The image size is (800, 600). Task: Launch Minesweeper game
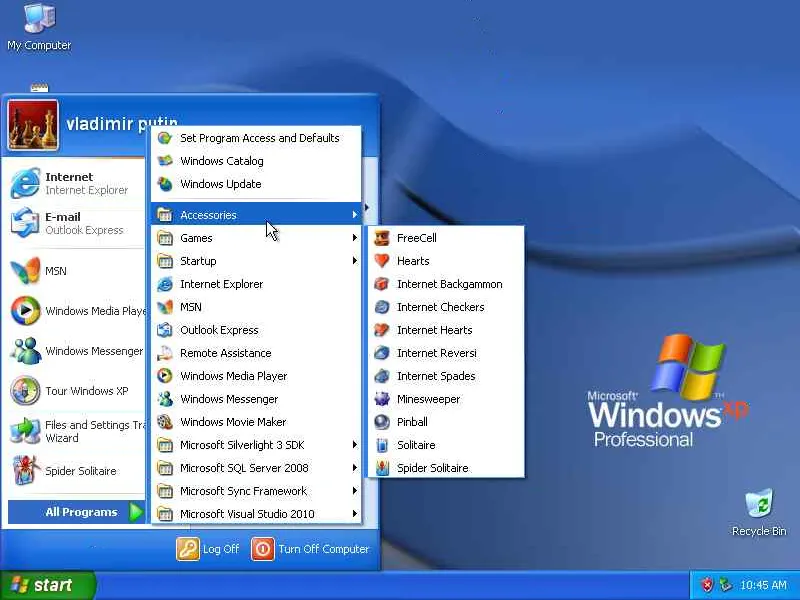pyautogui.click(x=446, y=399)
